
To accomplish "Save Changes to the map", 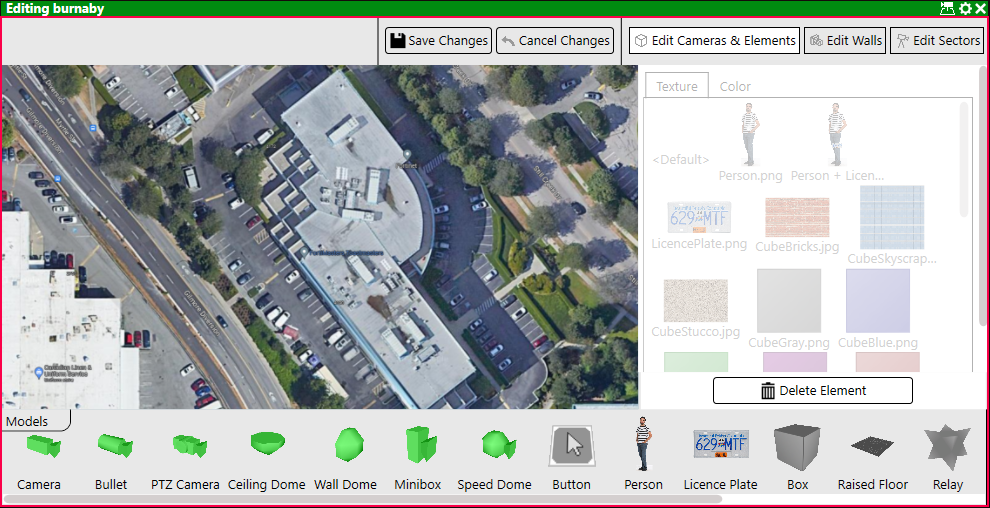I will [438, 40].
